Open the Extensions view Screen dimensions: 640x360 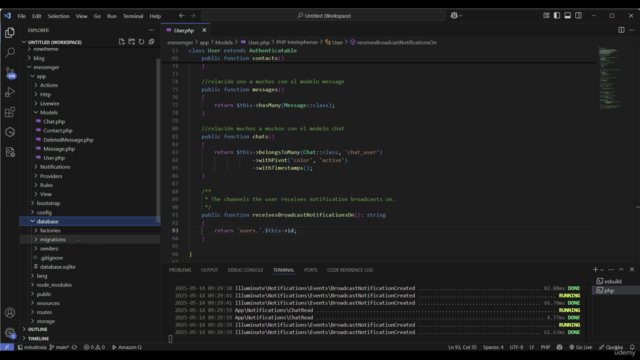pyautogui.click(x=10, y=112)
